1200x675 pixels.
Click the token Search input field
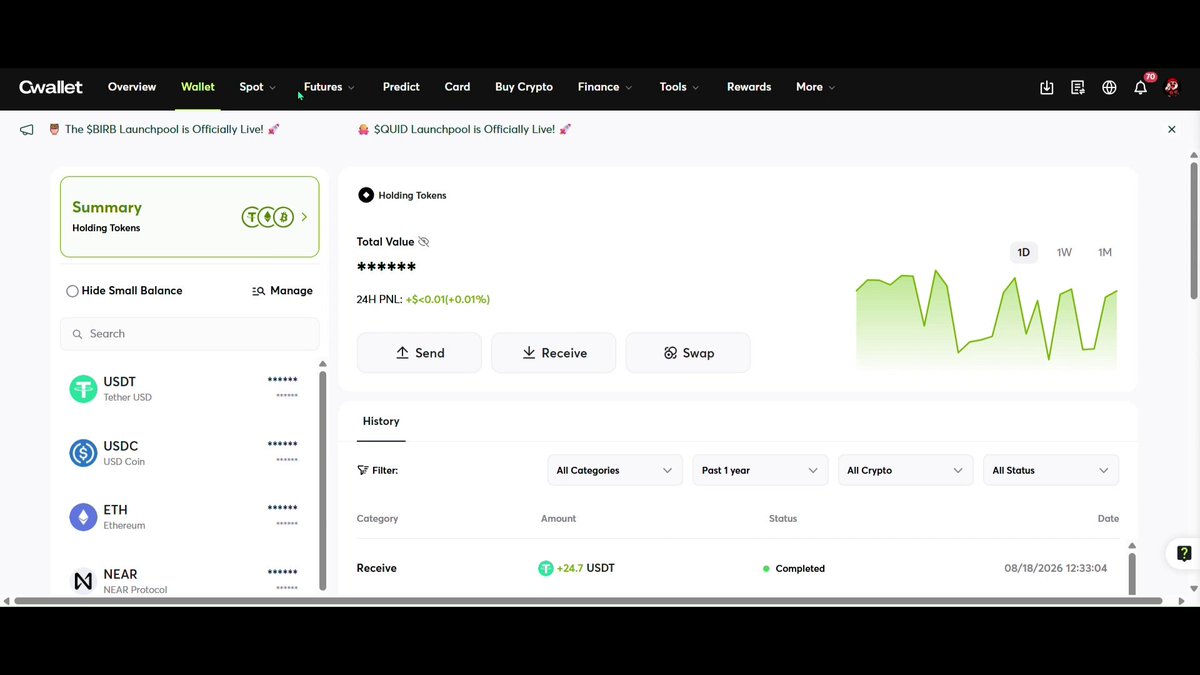190,334
